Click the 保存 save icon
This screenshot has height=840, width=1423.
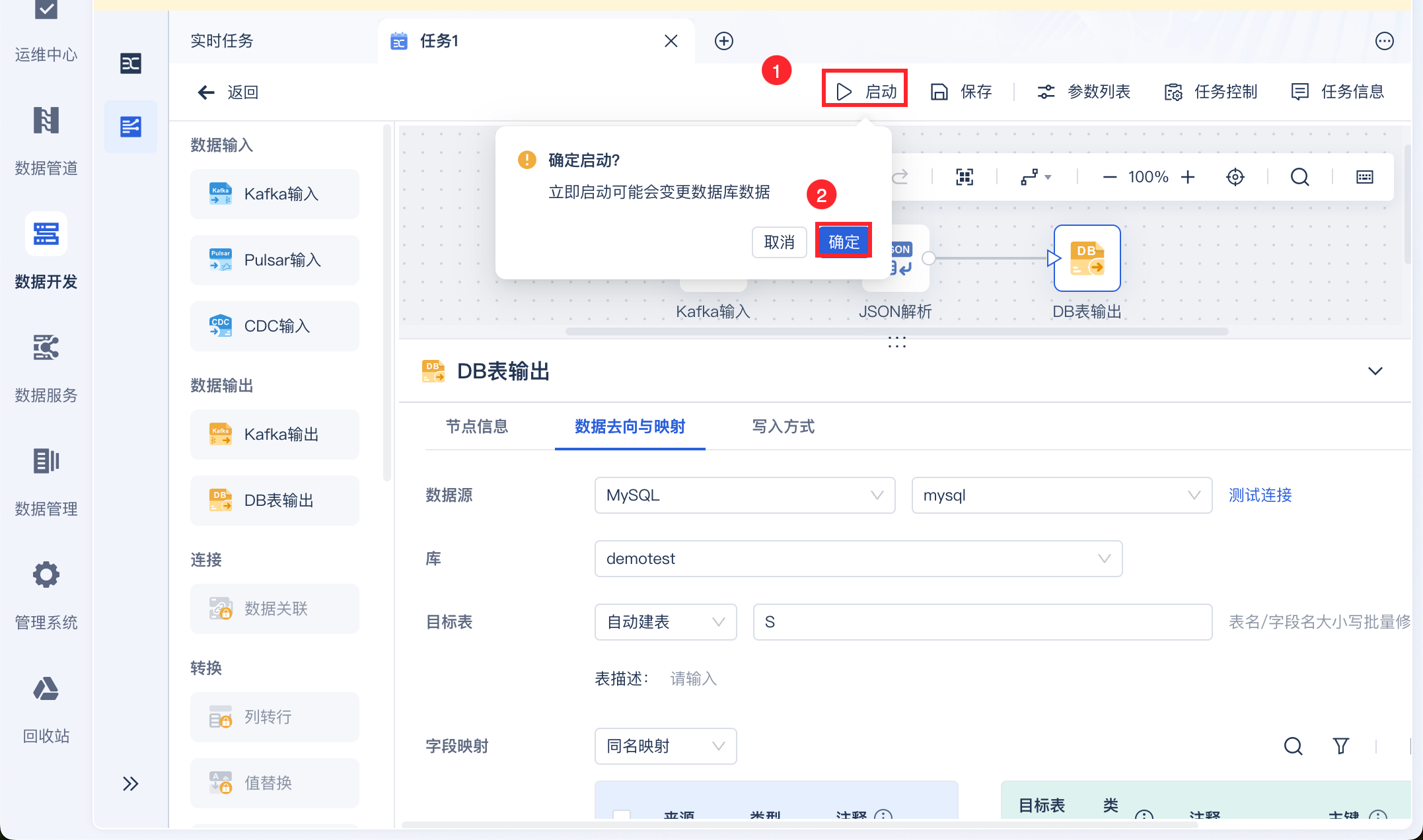click(x=939, y=92)
